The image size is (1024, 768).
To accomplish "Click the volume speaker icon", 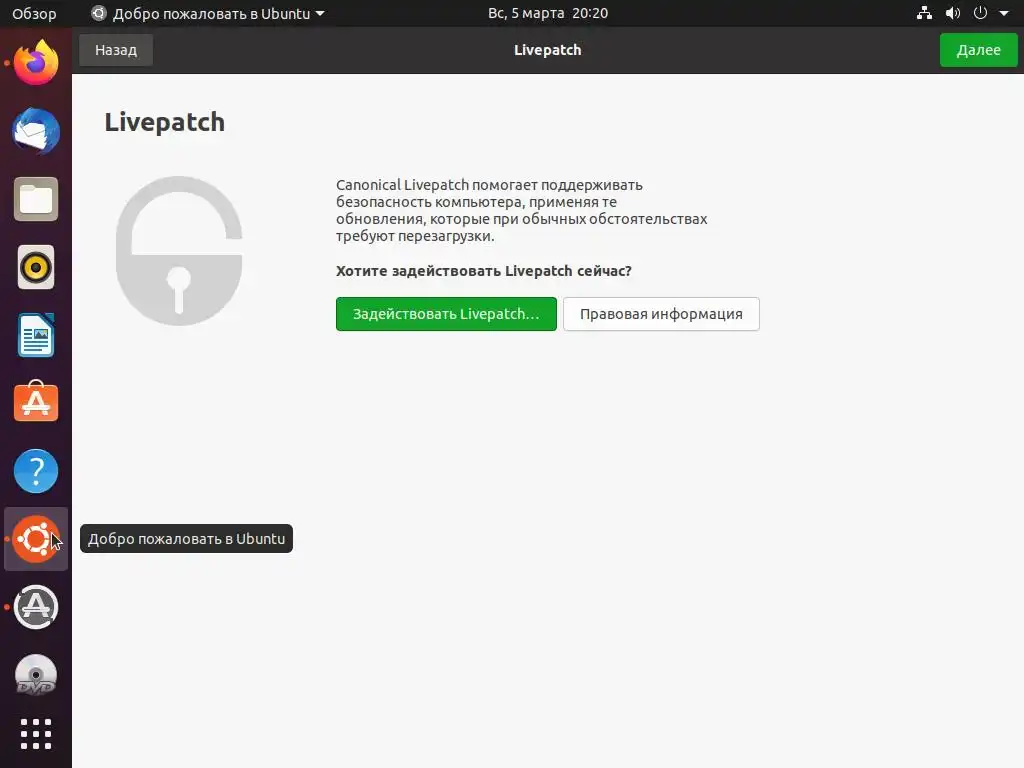I will pyautogui.click(x=953, y=13).
